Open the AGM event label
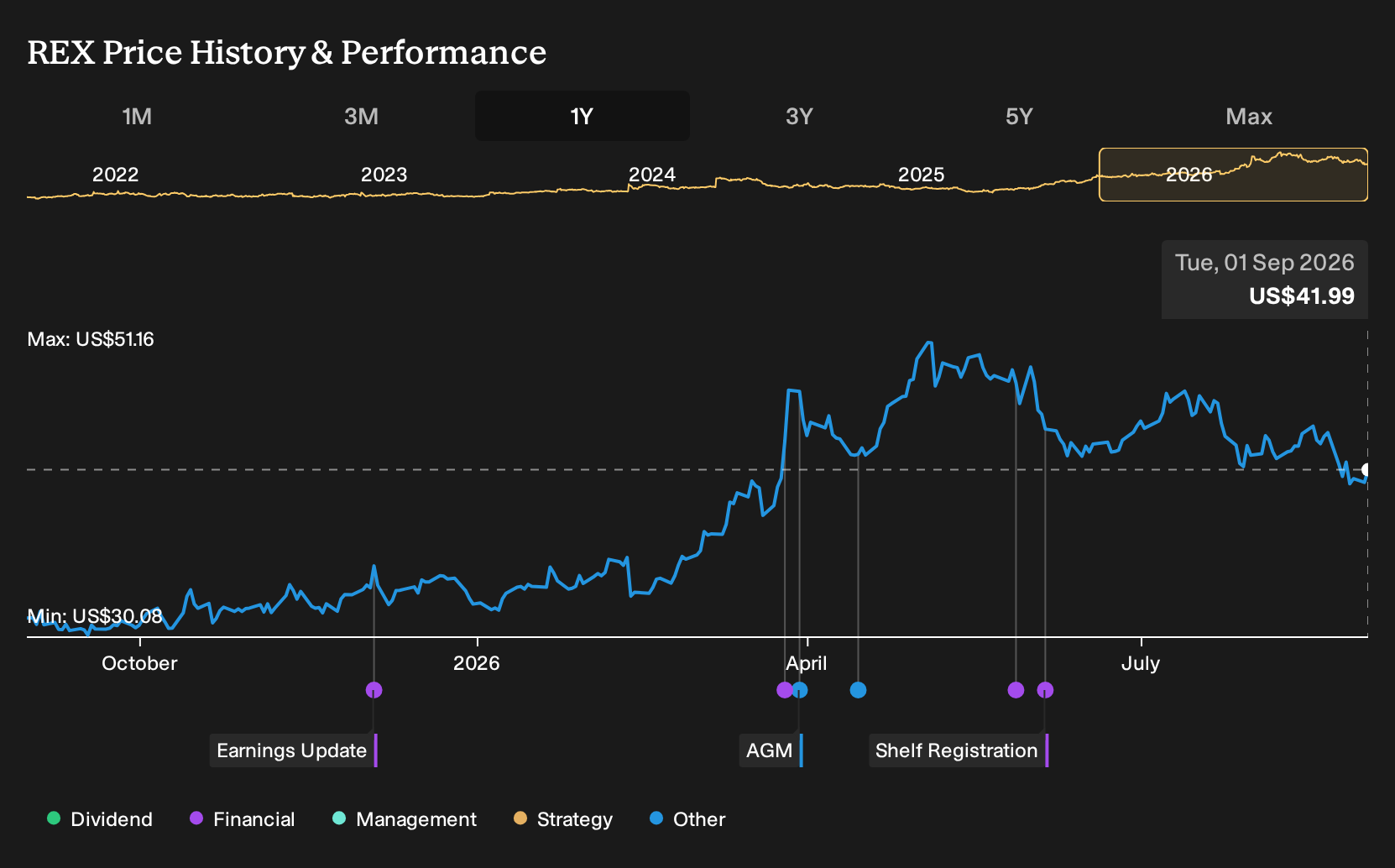This screenshot has width=1395, height=868. pyautogui.click(x=771, y=750)
